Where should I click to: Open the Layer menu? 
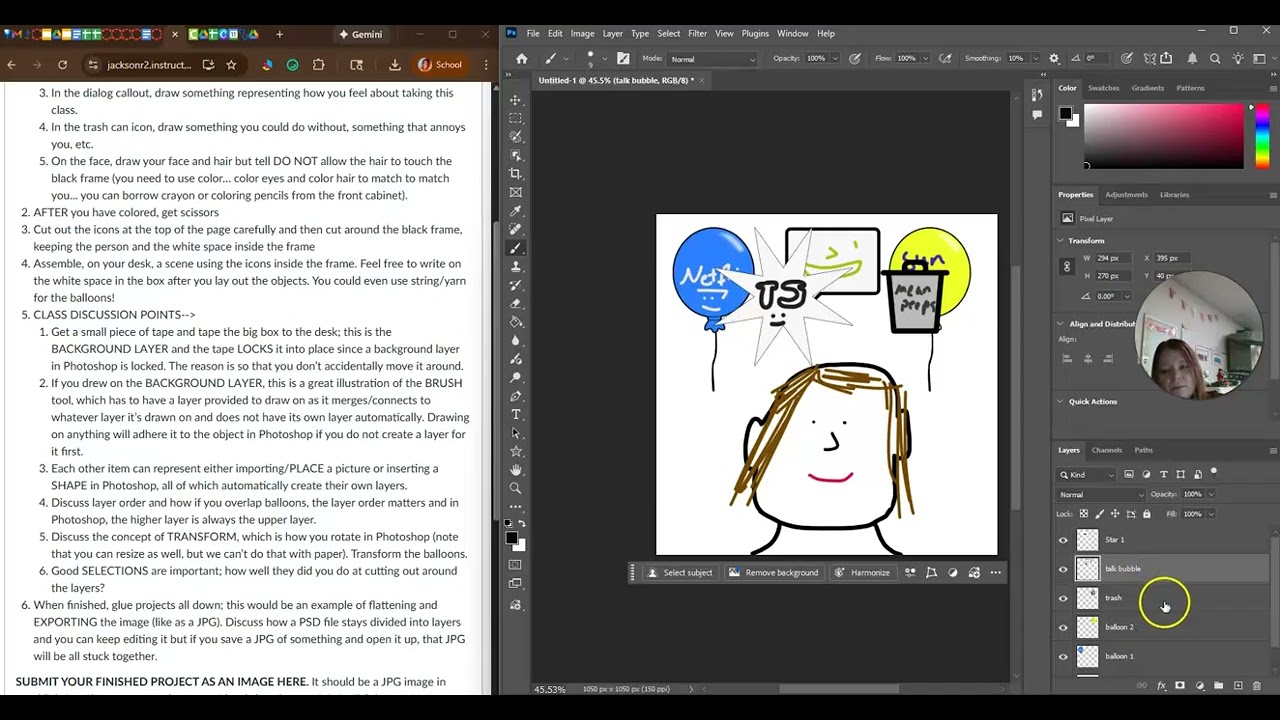(612, 33)
